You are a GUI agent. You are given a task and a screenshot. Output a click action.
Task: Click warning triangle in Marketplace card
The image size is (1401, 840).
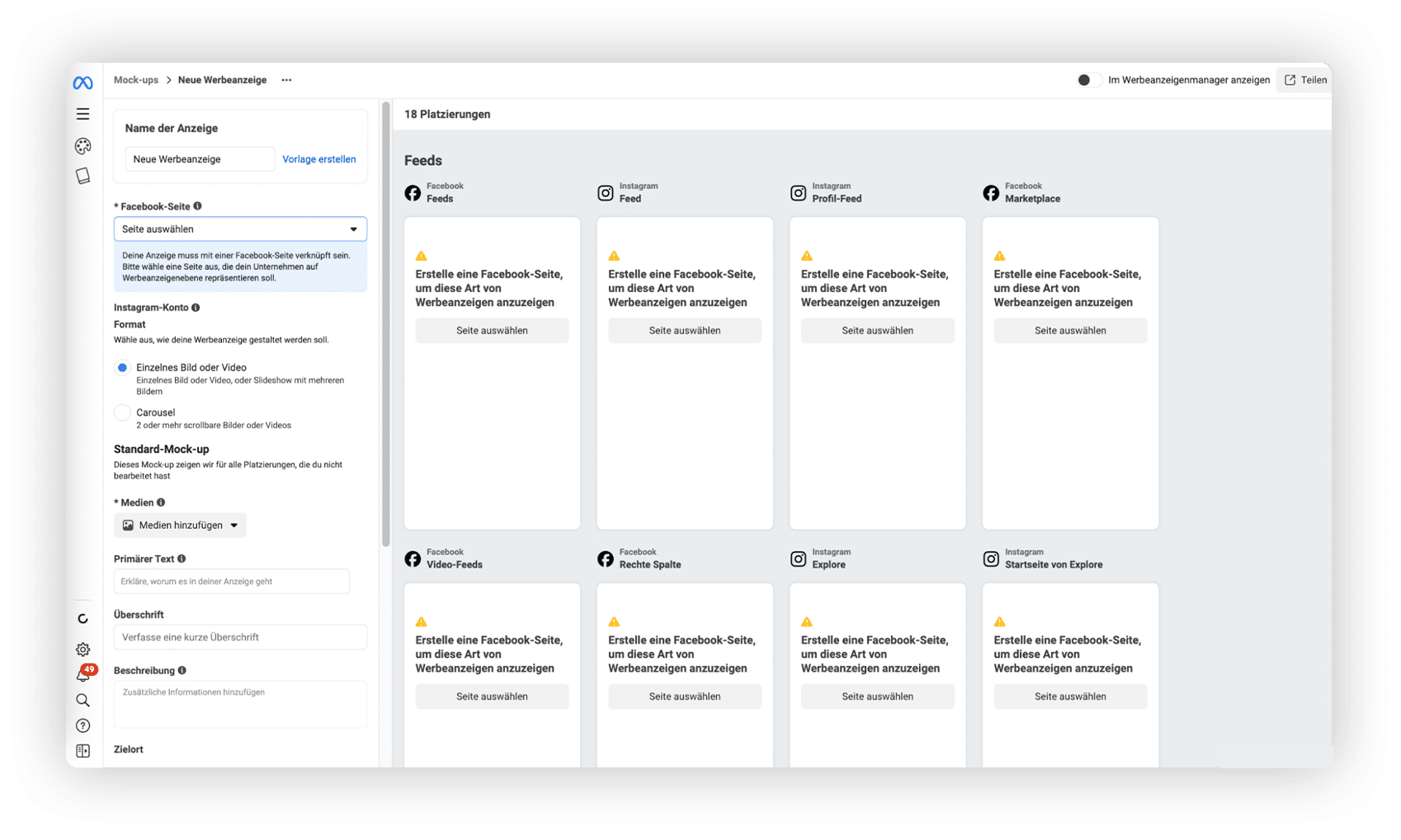coord(1000,256)
